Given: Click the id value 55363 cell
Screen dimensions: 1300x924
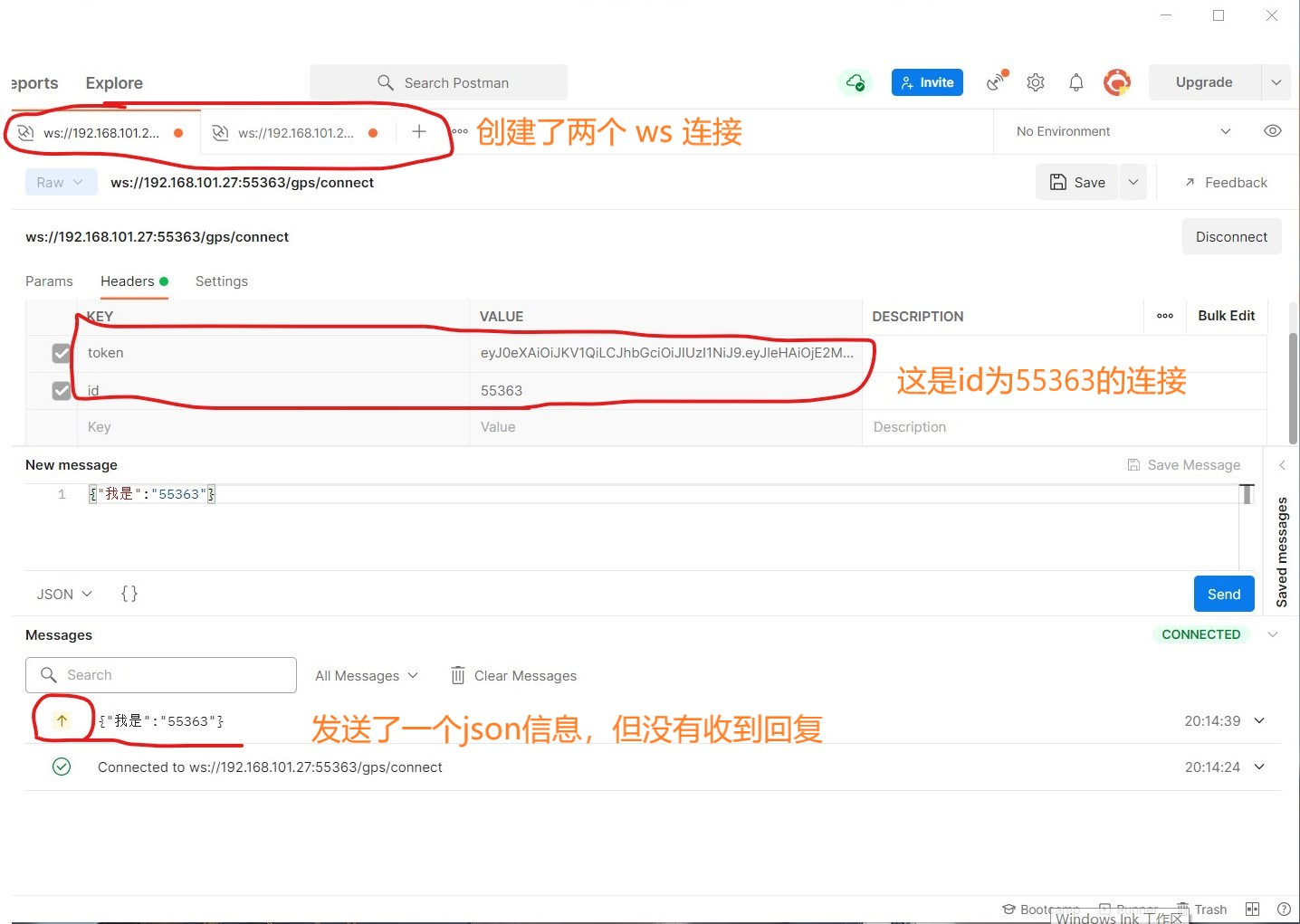Looking at the screenshot, I should tap(665, 391).
